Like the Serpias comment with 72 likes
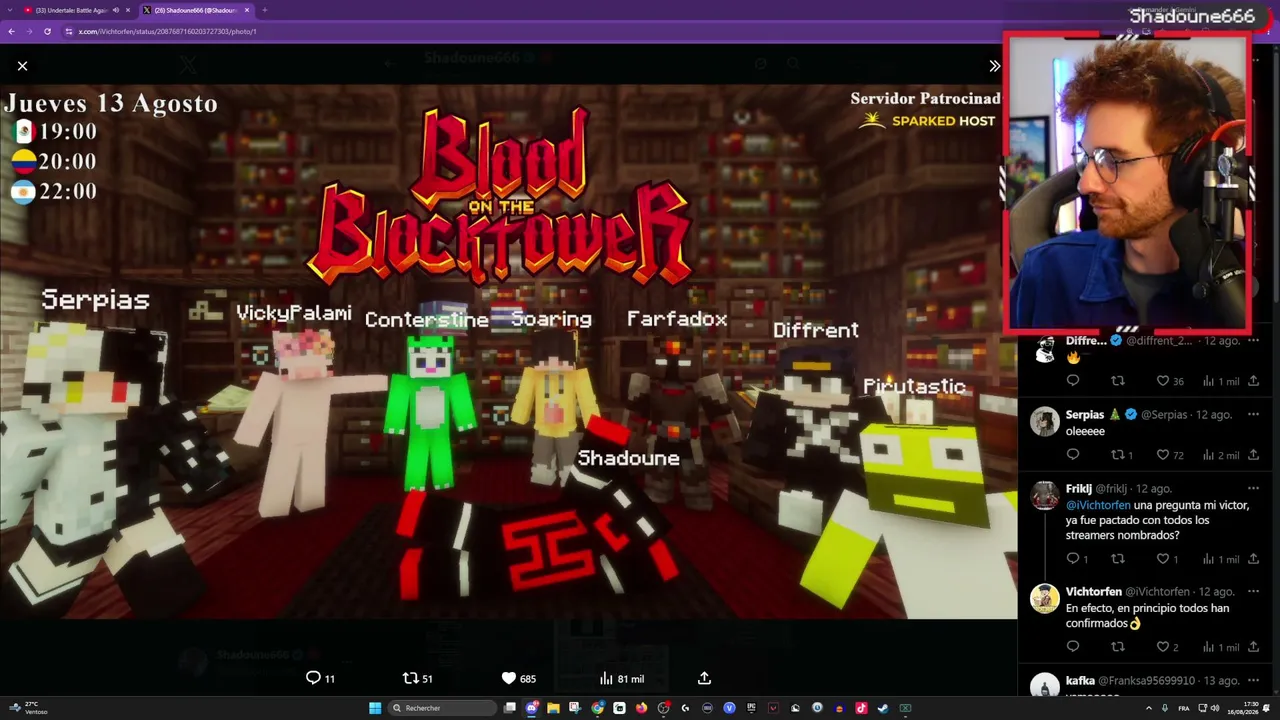The width and height of the screenshot is (1280, 720). [x=1170, y=455]
